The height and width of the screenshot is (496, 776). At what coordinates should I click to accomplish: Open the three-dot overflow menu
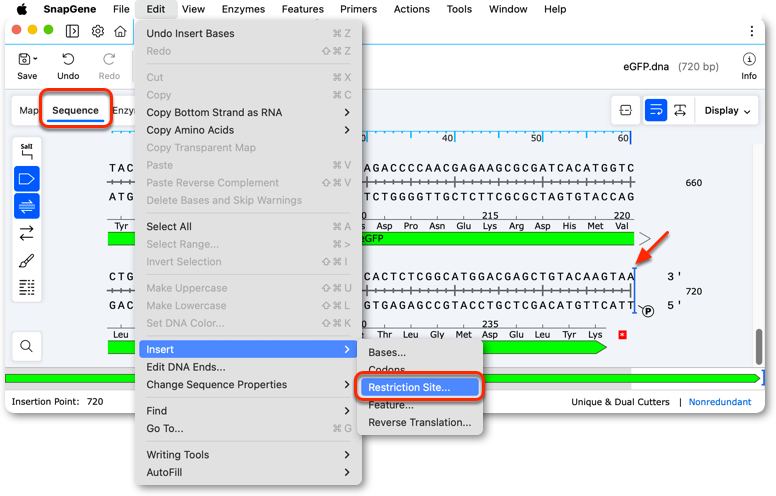tap(752, 31)
